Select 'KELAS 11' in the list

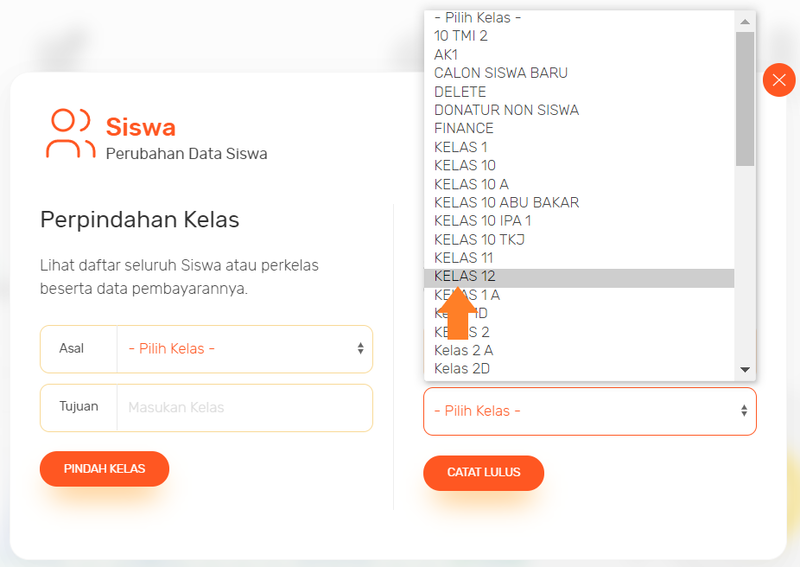point(579,258)
